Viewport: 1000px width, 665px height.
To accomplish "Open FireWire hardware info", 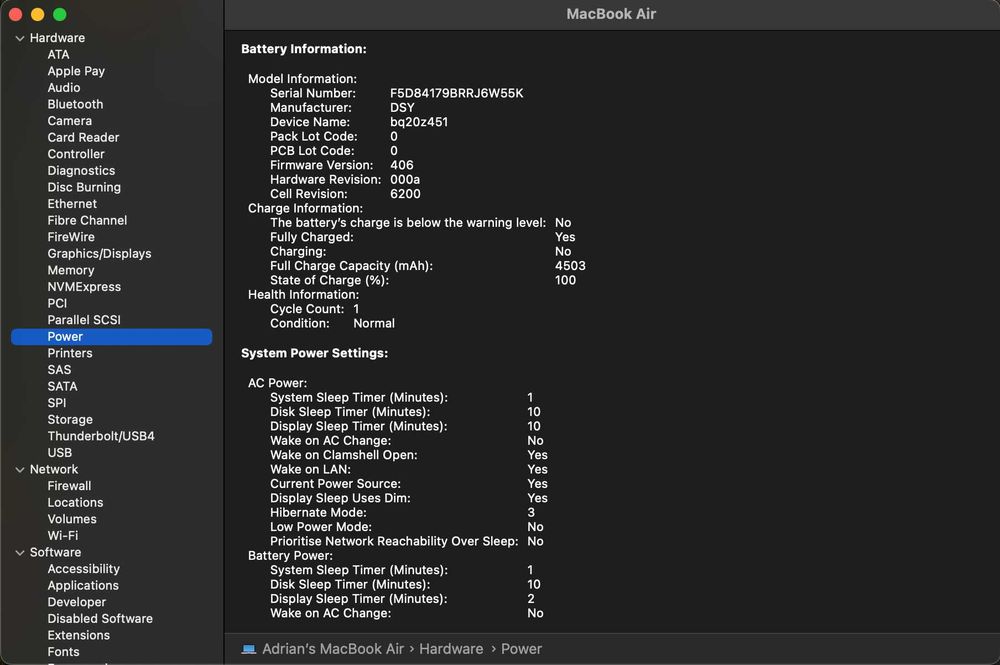I will [x=71, y=237].
